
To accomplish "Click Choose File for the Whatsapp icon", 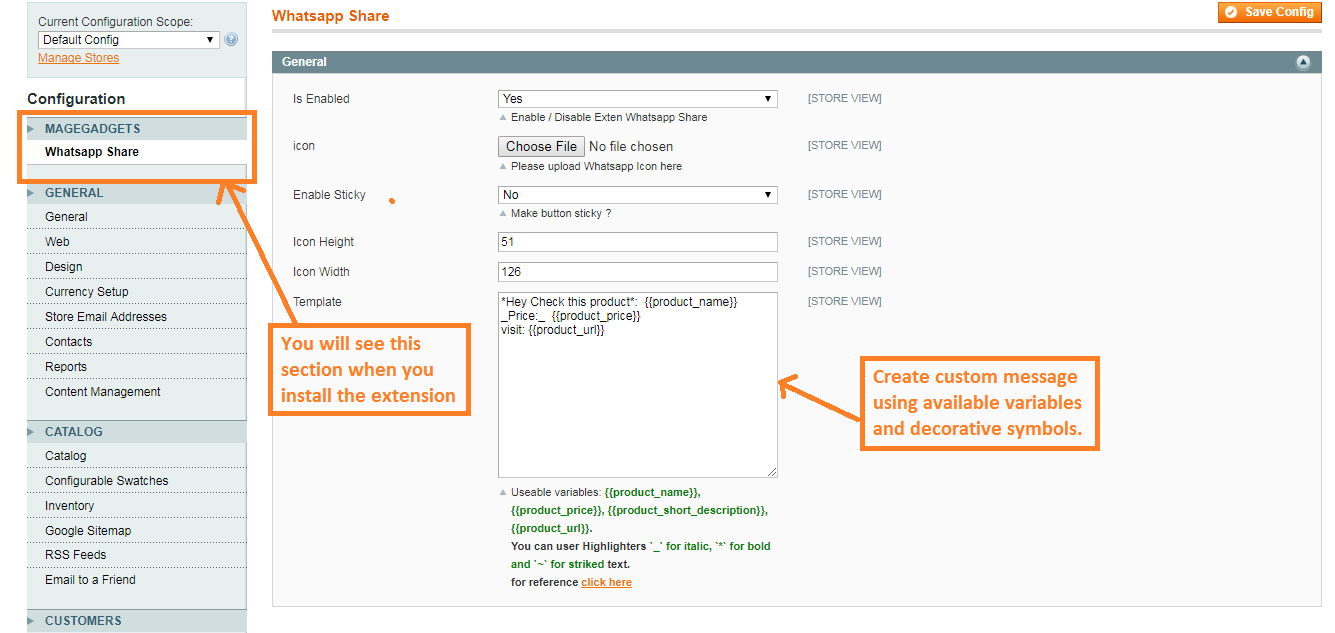I will [x=541, y=146].
